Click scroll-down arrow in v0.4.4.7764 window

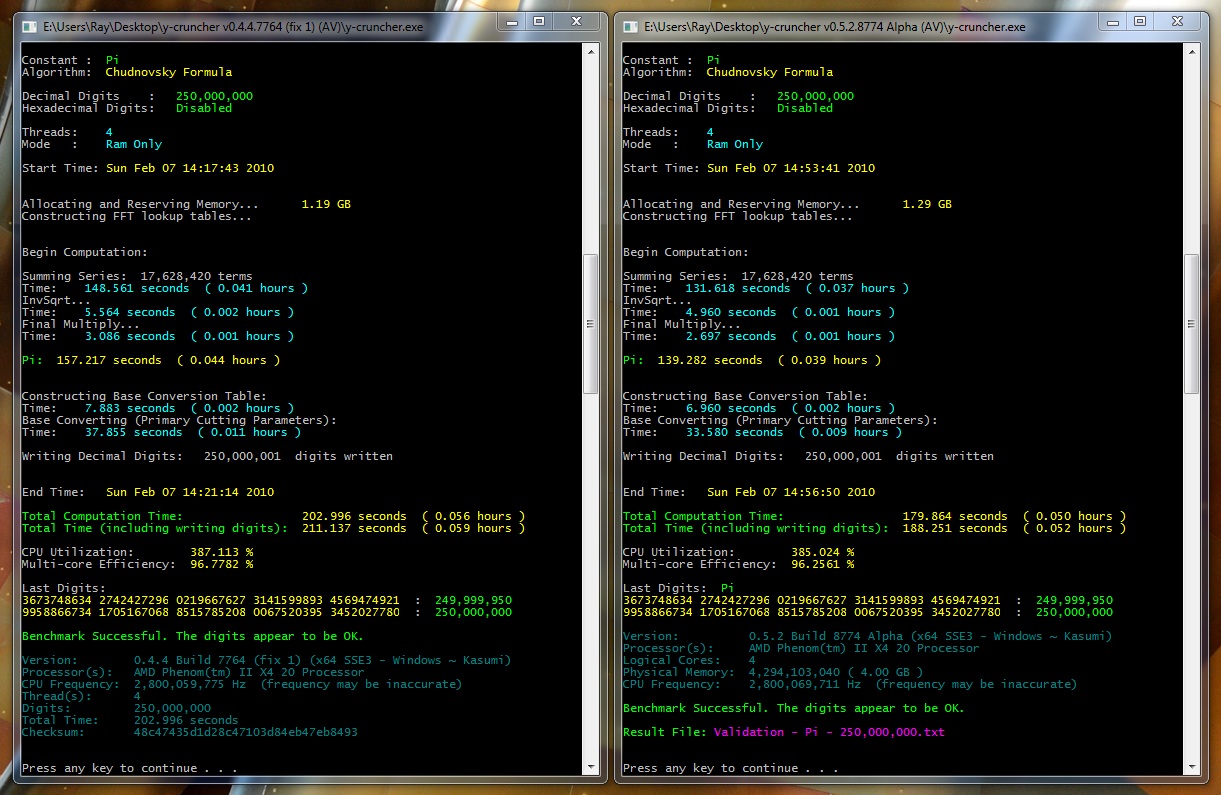[x=591, y=767]
